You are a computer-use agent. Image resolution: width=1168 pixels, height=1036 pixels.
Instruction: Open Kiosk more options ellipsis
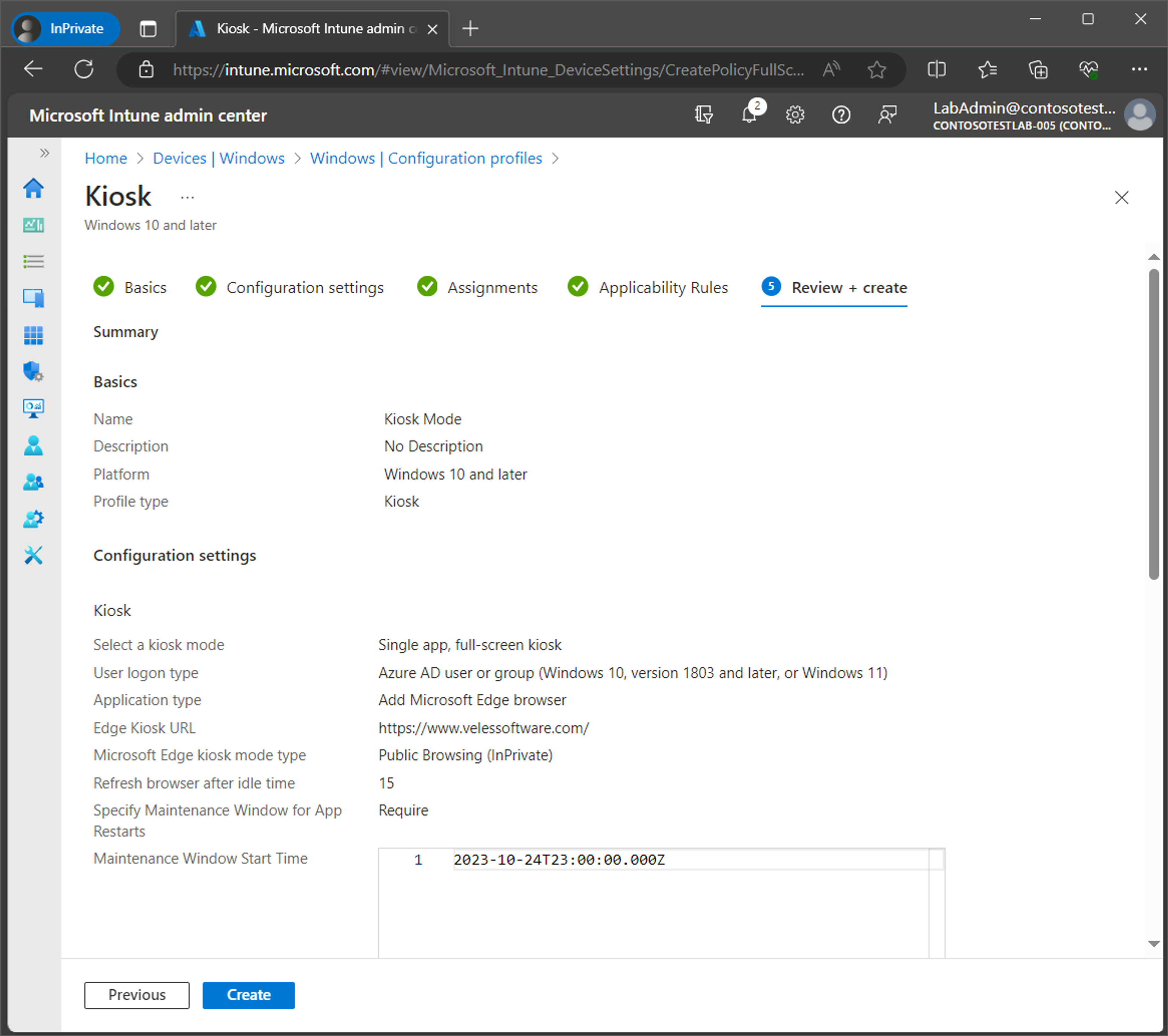(x=187, y=197)
